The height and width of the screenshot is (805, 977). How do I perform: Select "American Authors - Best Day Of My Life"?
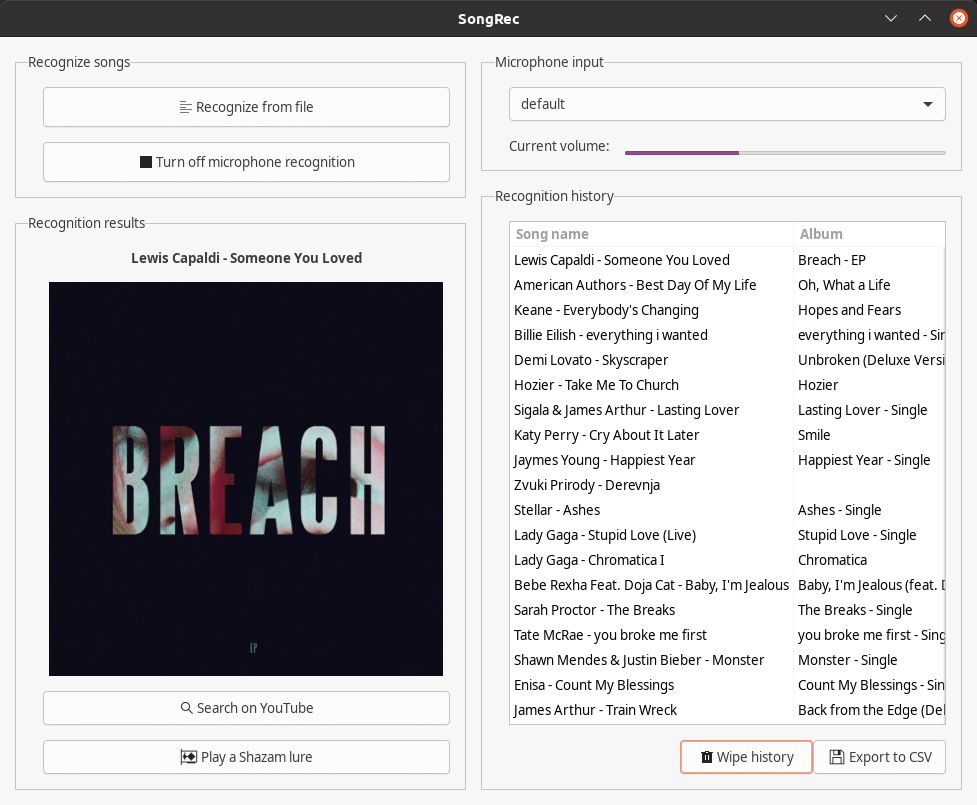[x=727, y=285]
